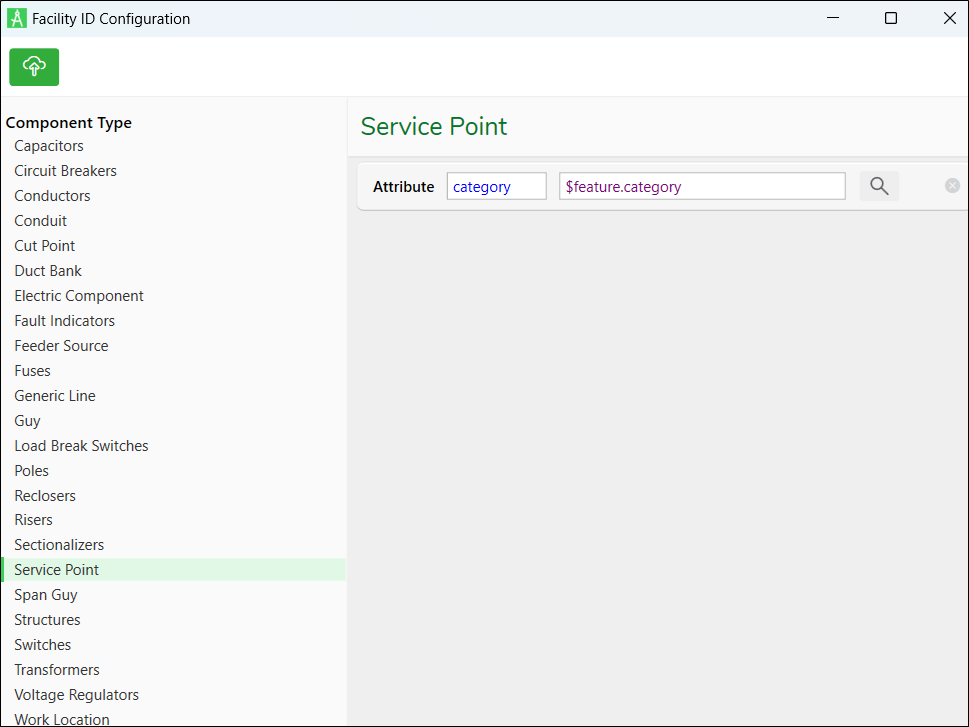Viewport: 969px width, 727px height.
Task: Edit the attribute name field 'category'
Action: click(497, 186)
